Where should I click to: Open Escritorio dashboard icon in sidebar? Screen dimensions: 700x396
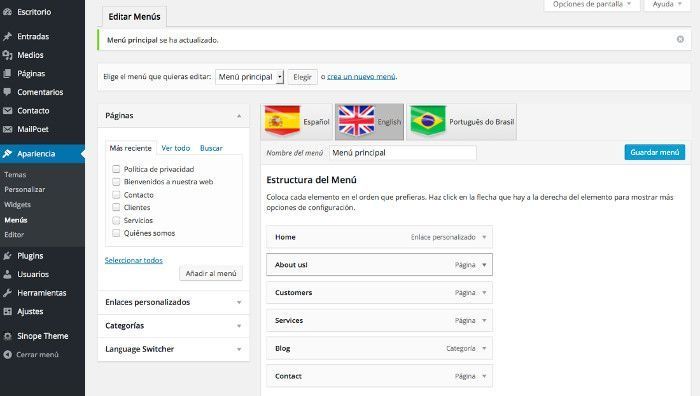pos(7,12)
